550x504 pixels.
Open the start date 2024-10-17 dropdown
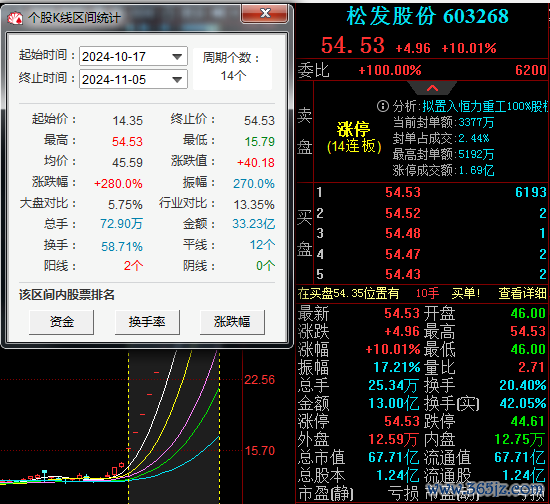(177, 56)
